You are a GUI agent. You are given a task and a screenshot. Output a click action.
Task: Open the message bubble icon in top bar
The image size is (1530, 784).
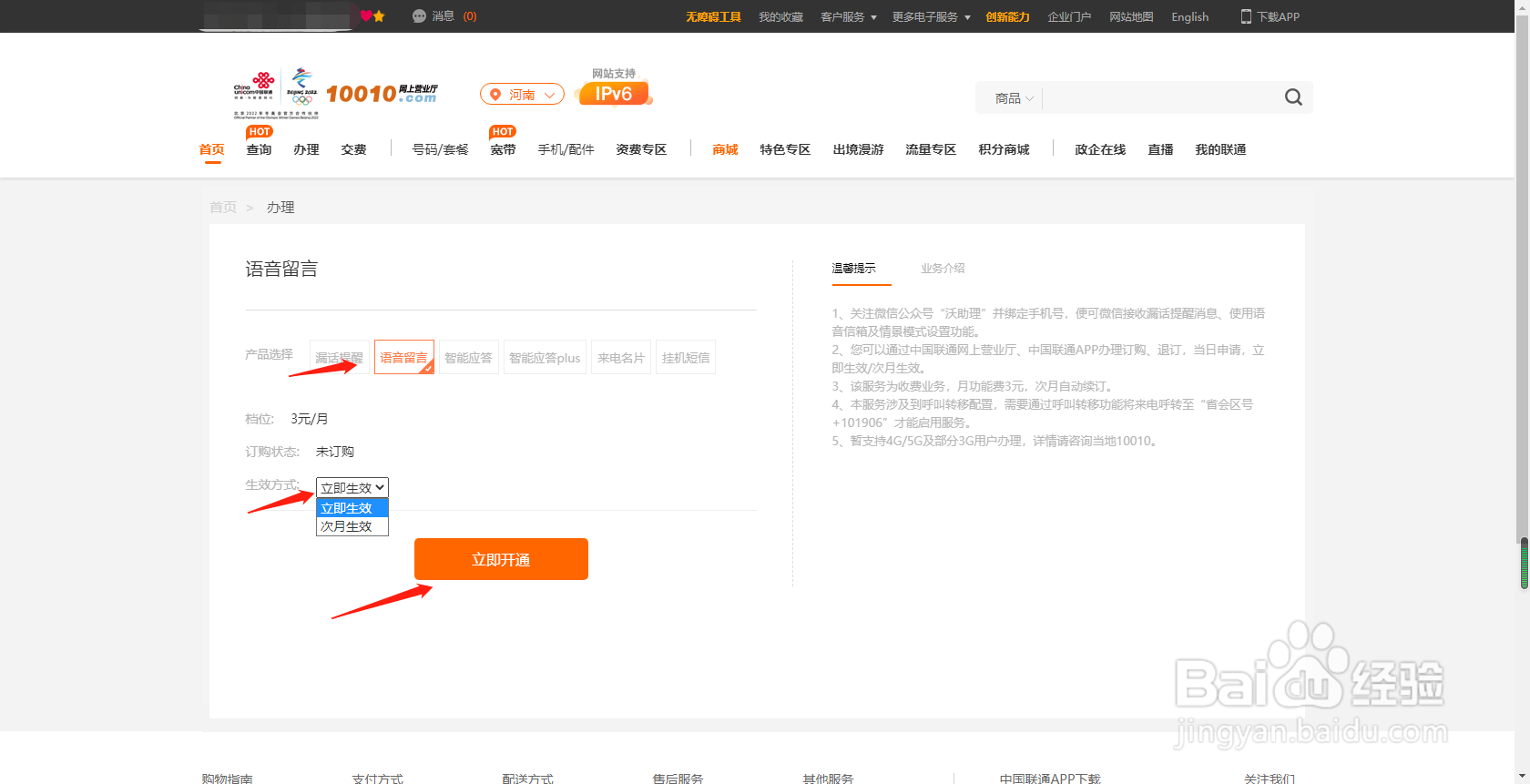pyautogui.click(x=419, y=16)
